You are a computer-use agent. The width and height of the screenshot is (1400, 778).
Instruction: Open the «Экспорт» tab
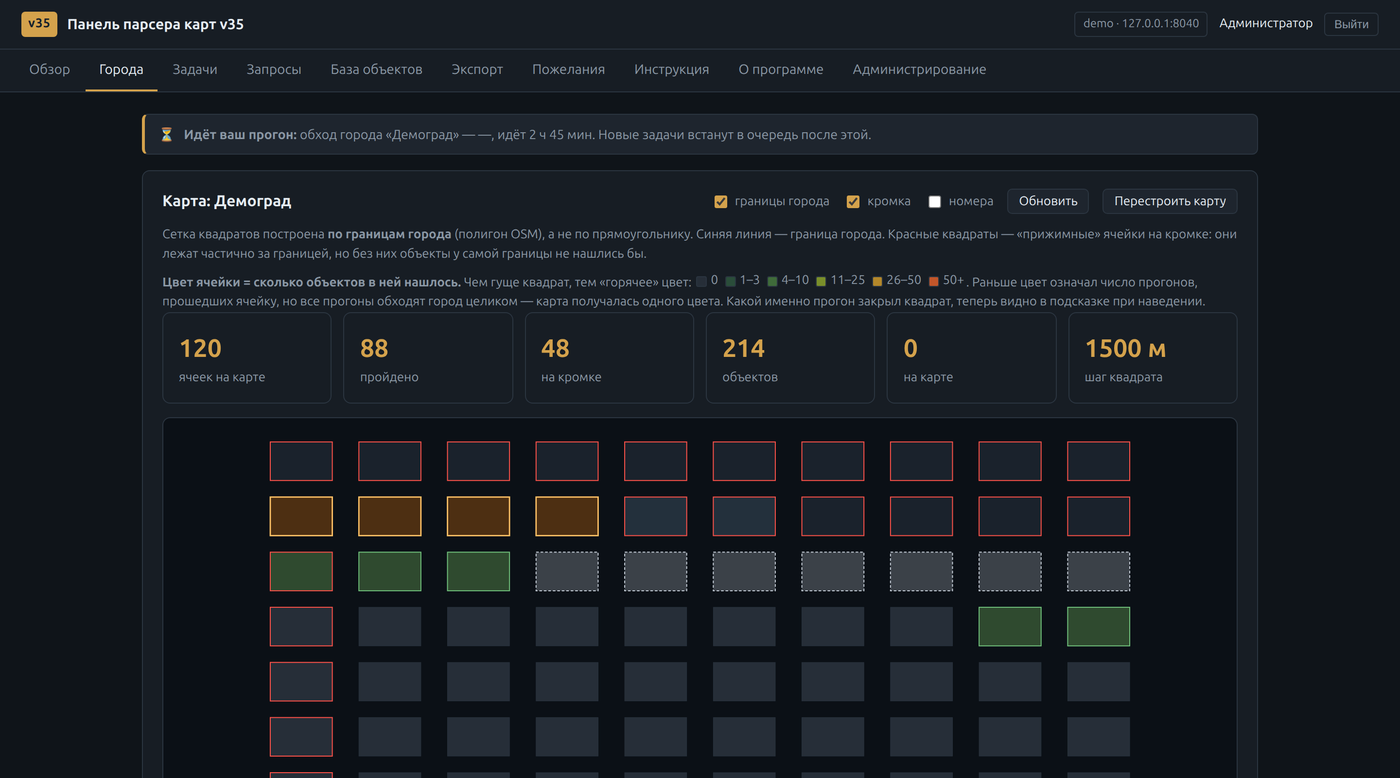click(477, 69)
